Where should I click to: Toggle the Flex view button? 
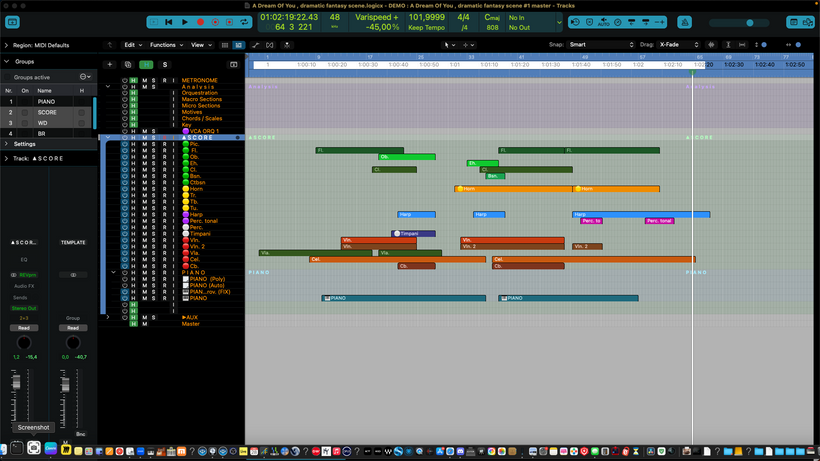coord(270,45)
